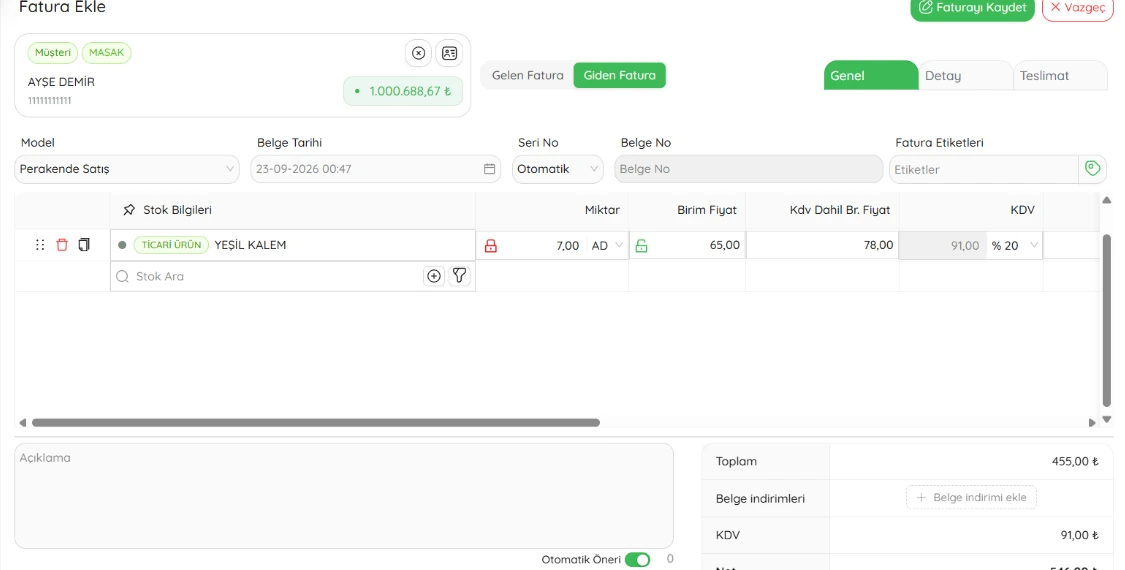Click the KDV total 91,00 ₺
The width and height of the screenshot is (1125, 570).
1079,535
